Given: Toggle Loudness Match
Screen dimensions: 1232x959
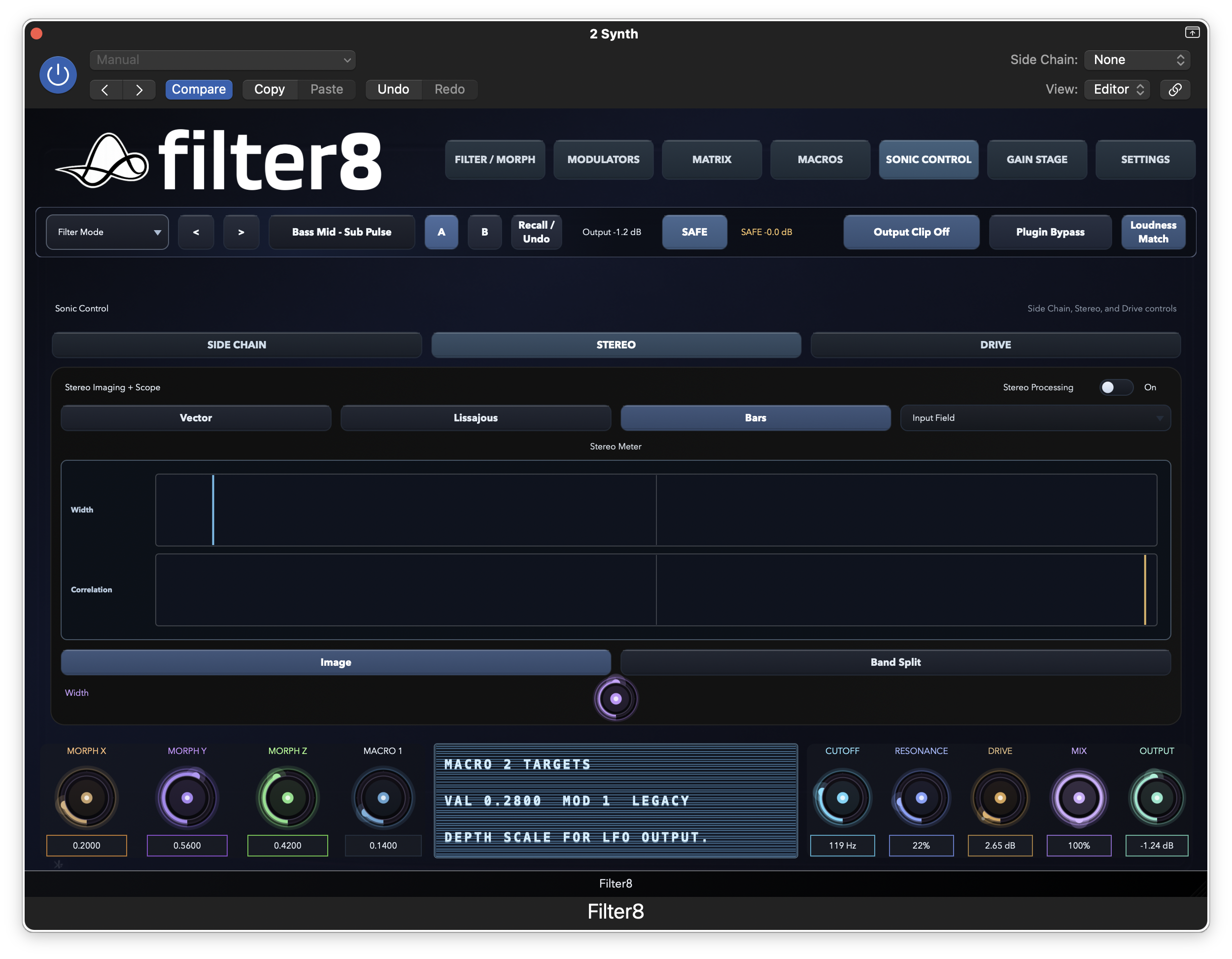Looking at the screenshot, I should pos(1153,232).
